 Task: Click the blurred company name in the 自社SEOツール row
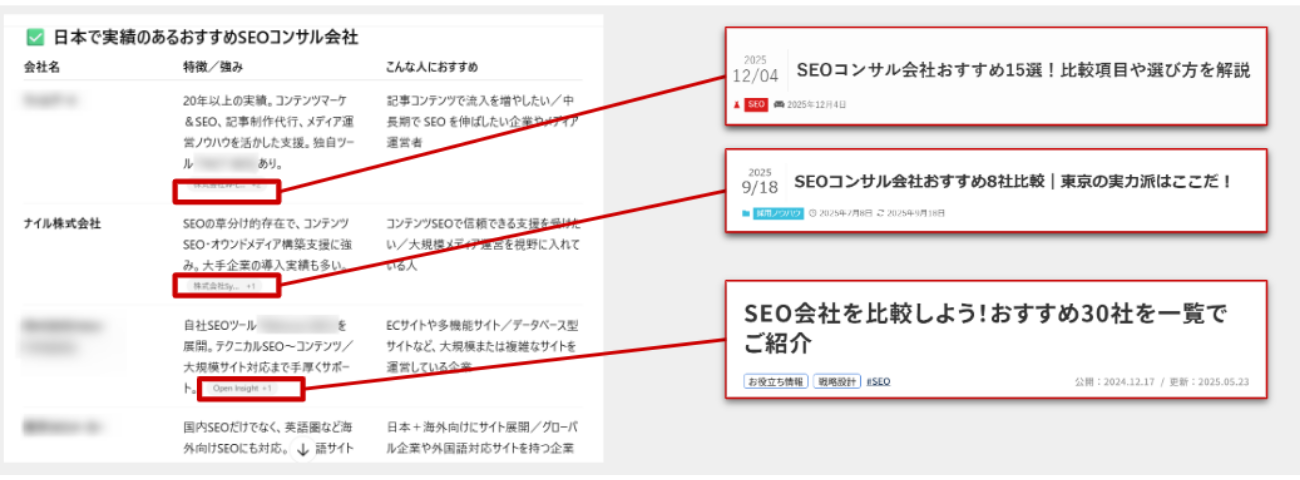(62, 335)
